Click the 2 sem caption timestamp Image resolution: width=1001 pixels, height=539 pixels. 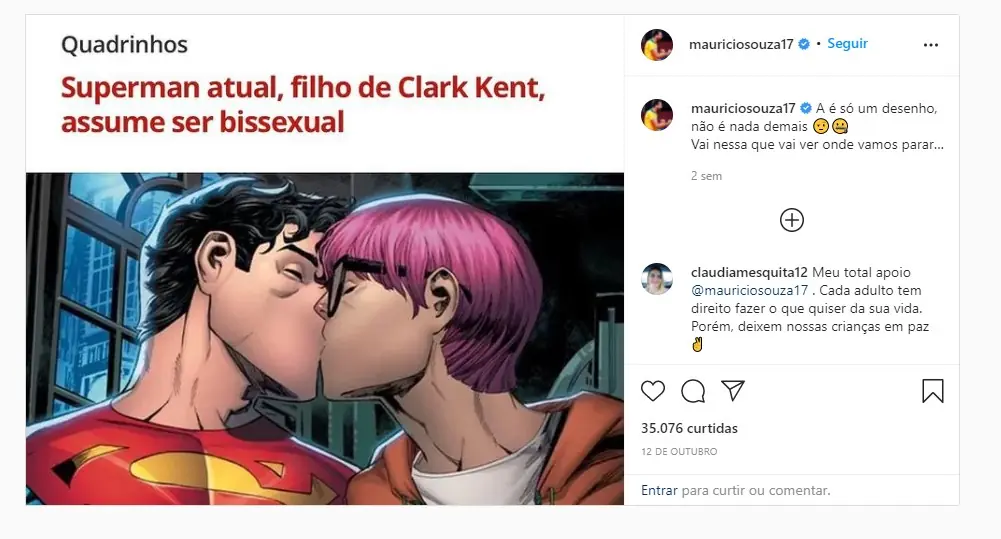706,176
